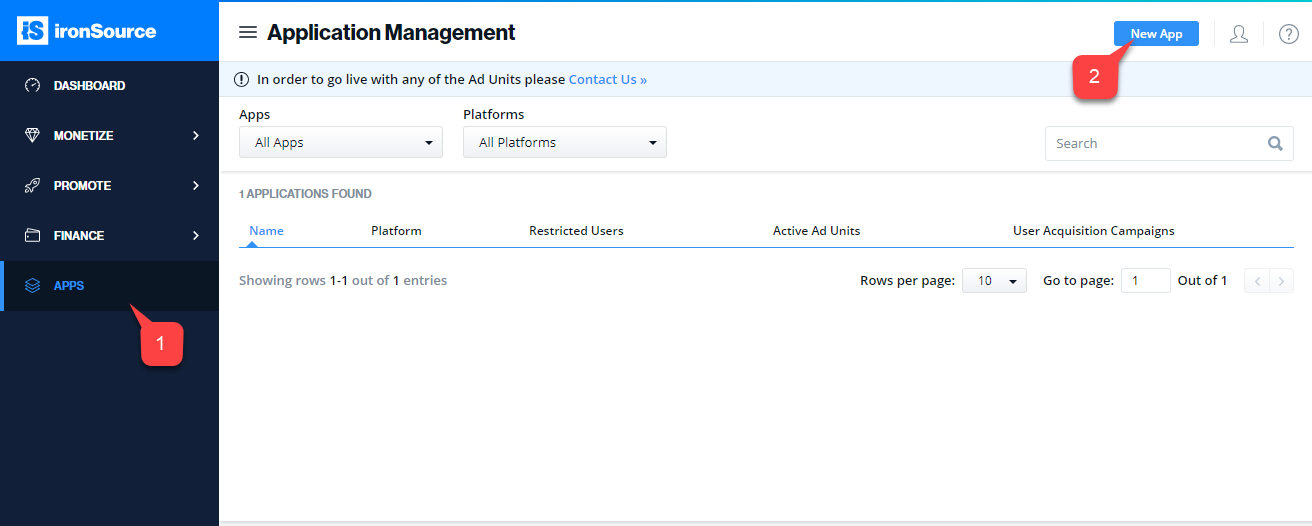The height and width of the screenshot is (526, 1312).
Task: Follow the Contact Us link
Action: (608, 79)
